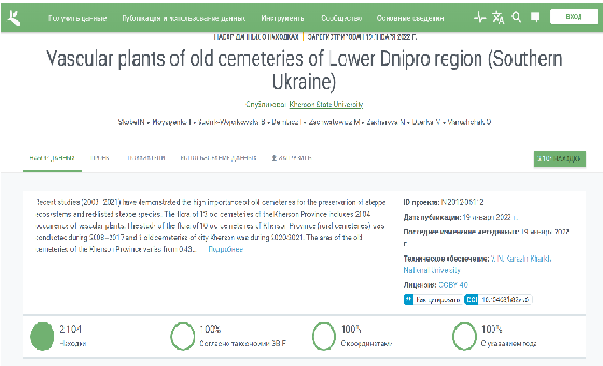Screen dimensions: 603x366
Task: Click the 100% taxonomy match circle
Action: pos(183,336)
